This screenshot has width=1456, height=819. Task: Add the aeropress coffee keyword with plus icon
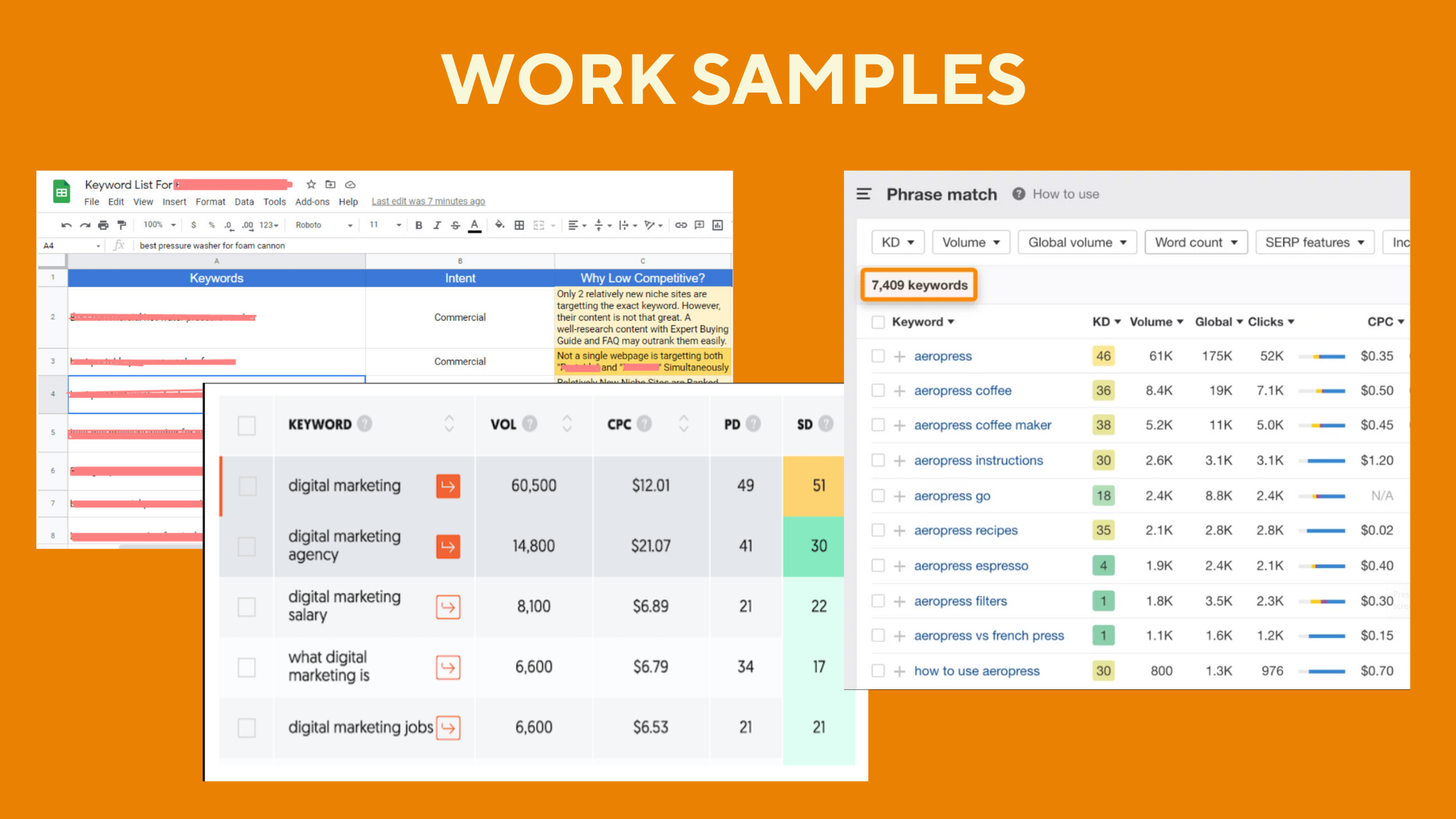[899, 391]
